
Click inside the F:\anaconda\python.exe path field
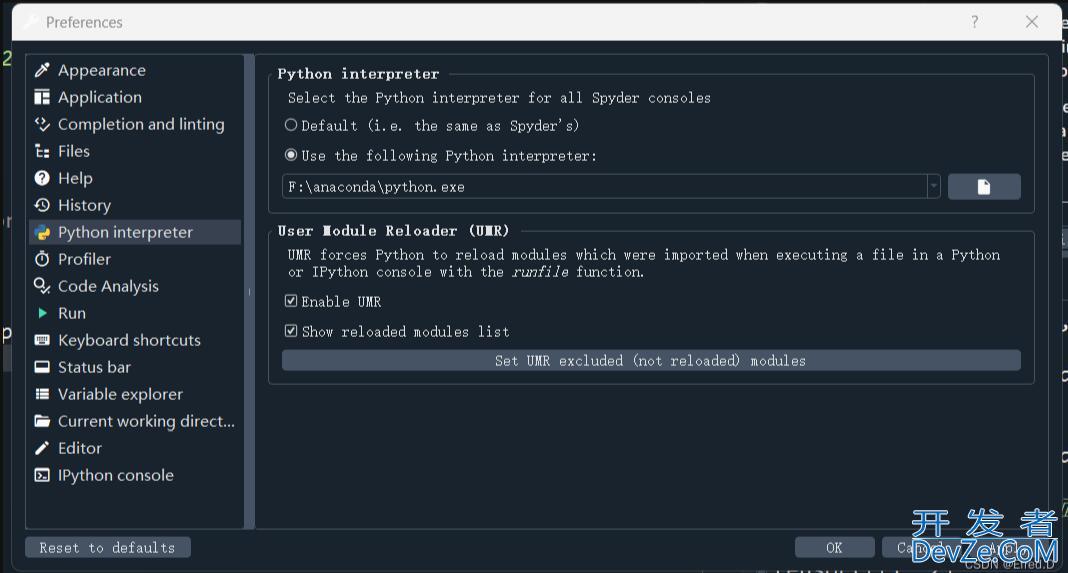[604, 187]
